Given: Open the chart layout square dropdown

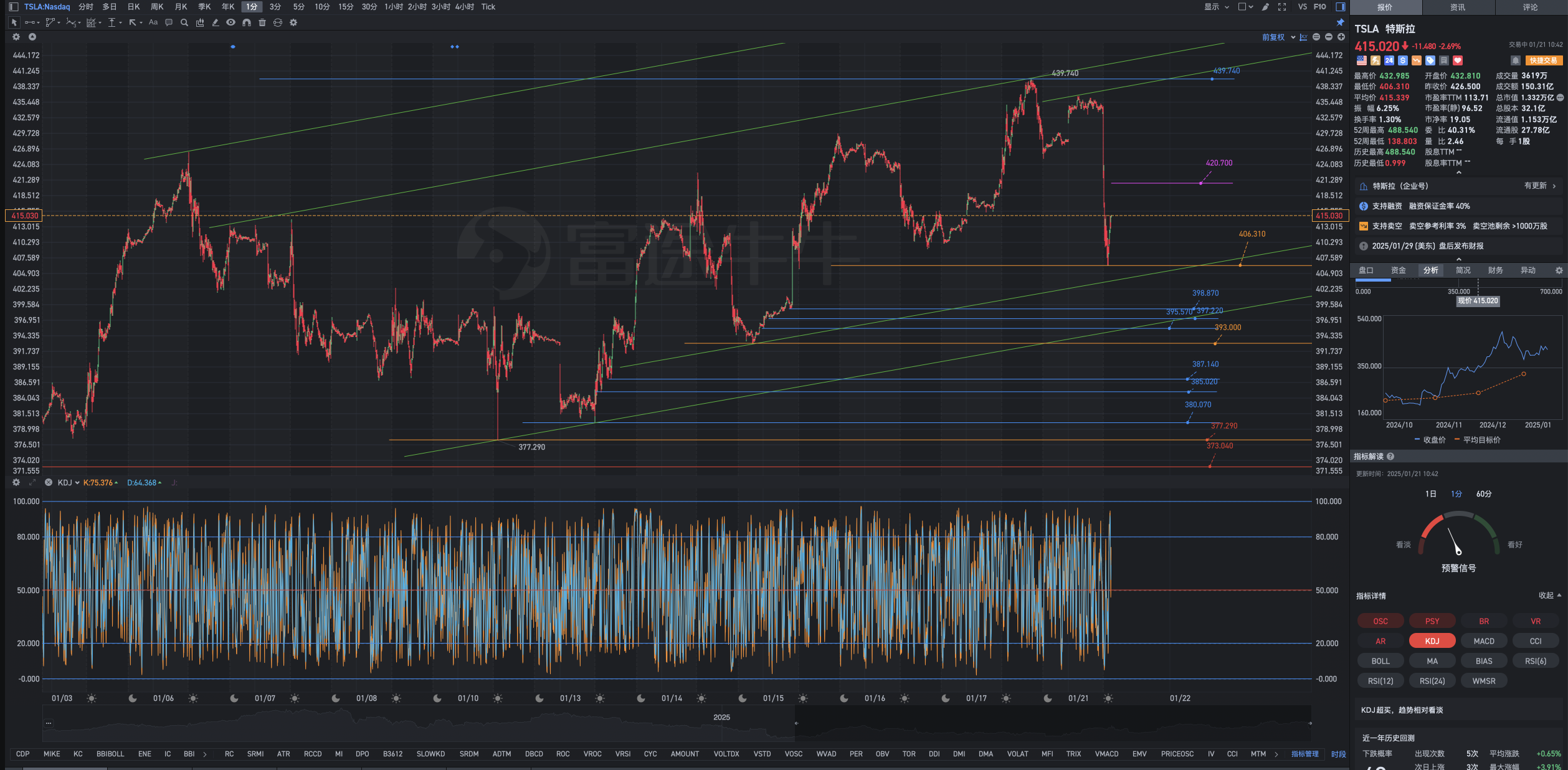Looking at the screenshot, I should pyautogui.click(x=1245, y=7).
